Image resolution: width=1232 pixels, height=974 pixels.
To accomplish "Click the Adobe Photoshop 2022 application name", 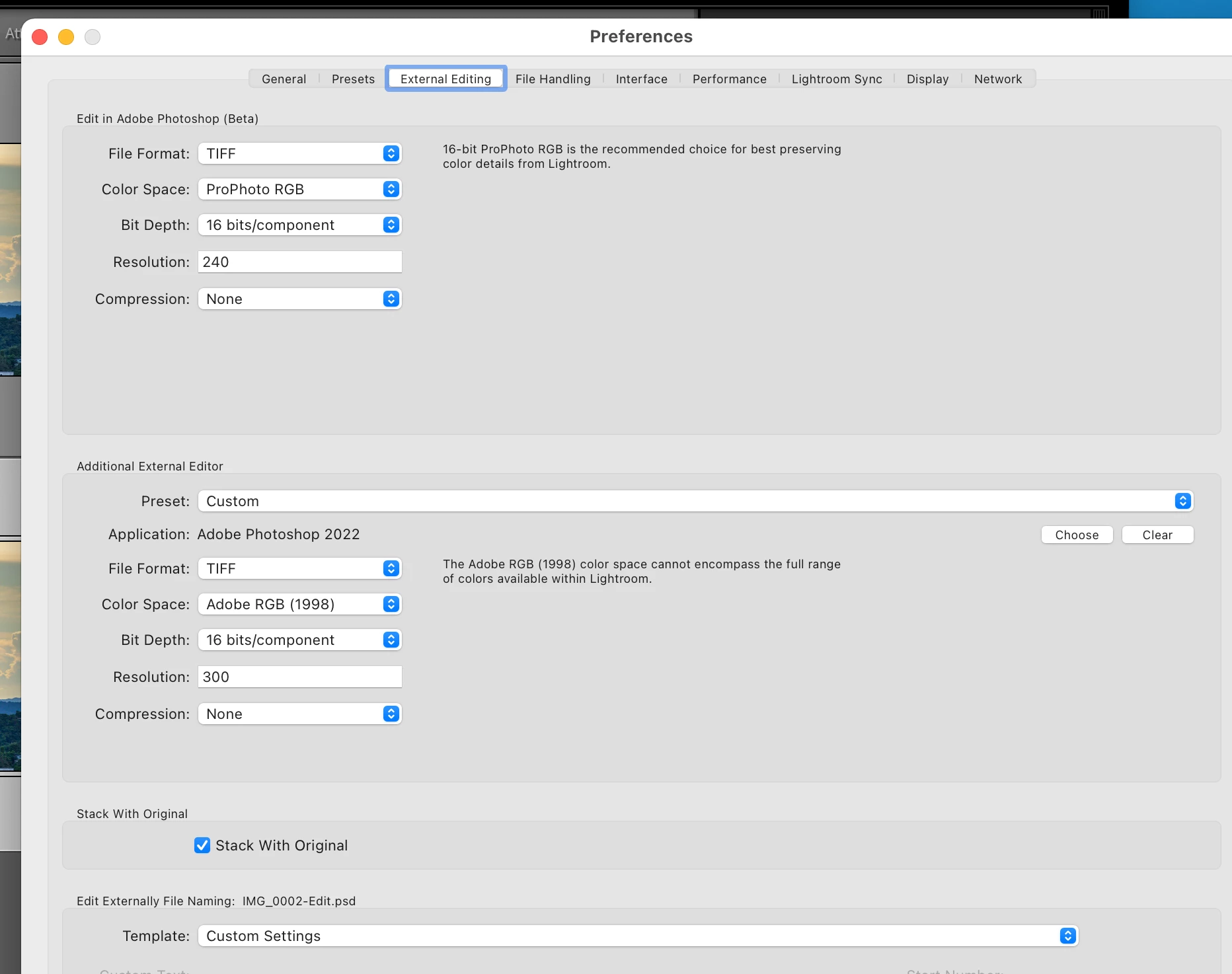I will pos(278,534).
